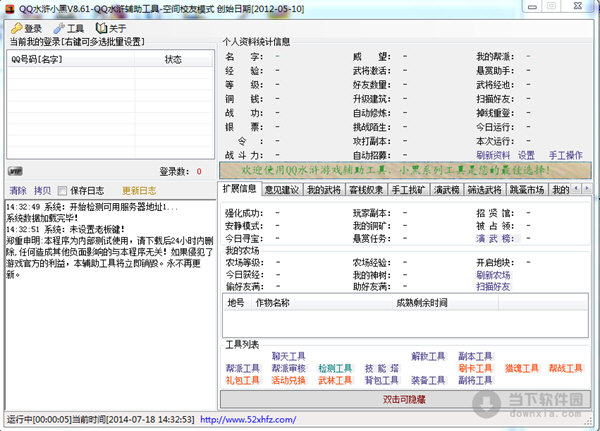
Task: Click the 成熟剩余时间 column header
Action: 445,303
